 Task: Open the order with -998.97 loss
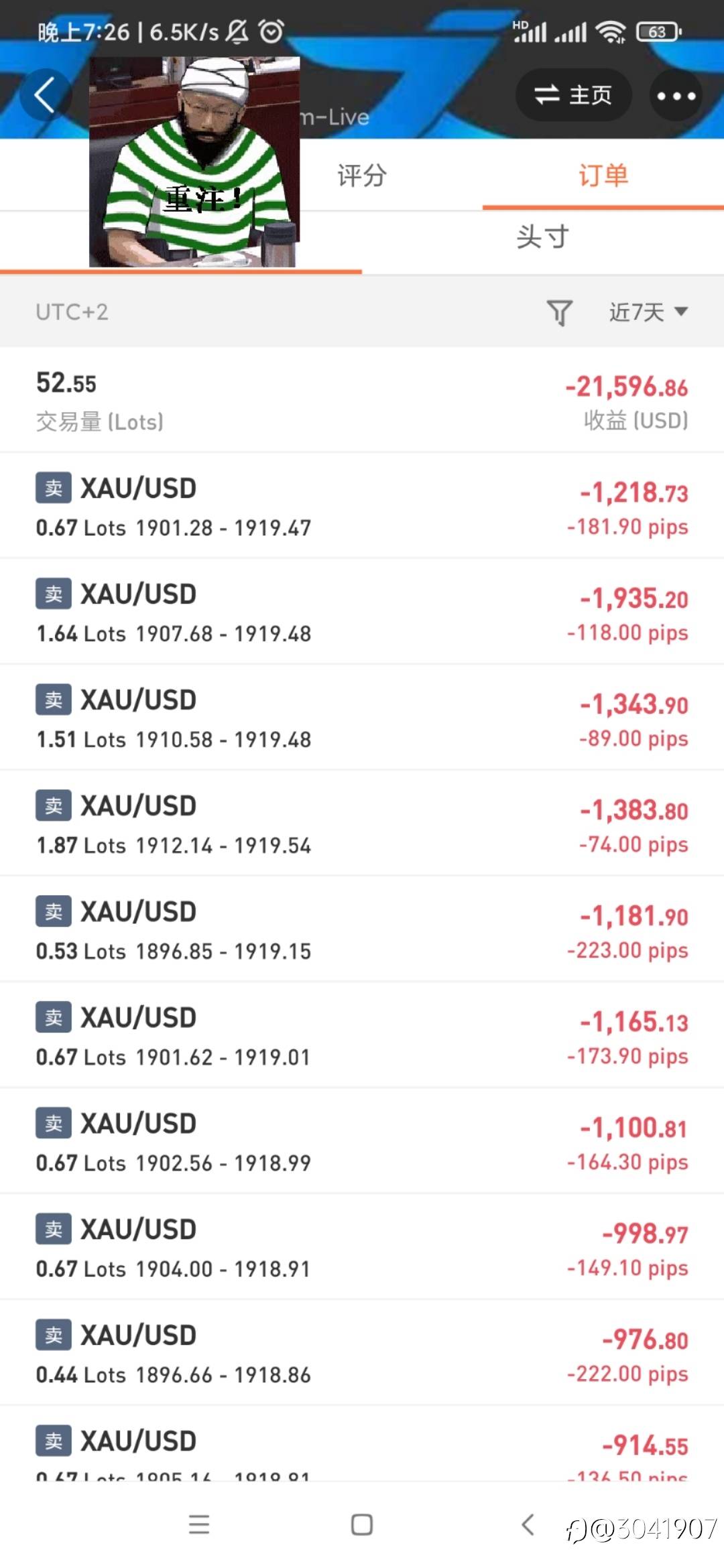click(362, 1247)
